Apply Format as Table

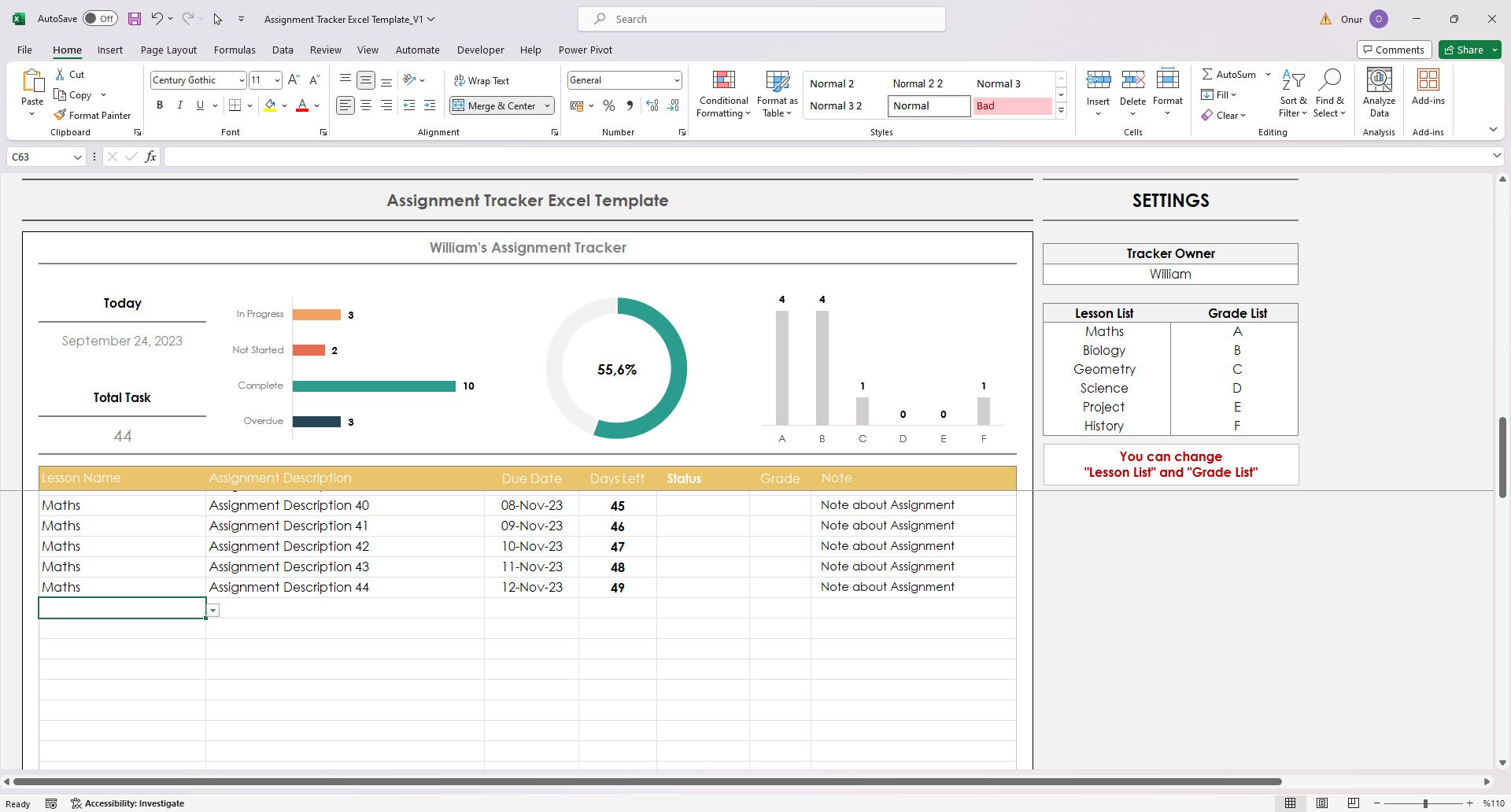pyautogui.click(x=776, y=93)
